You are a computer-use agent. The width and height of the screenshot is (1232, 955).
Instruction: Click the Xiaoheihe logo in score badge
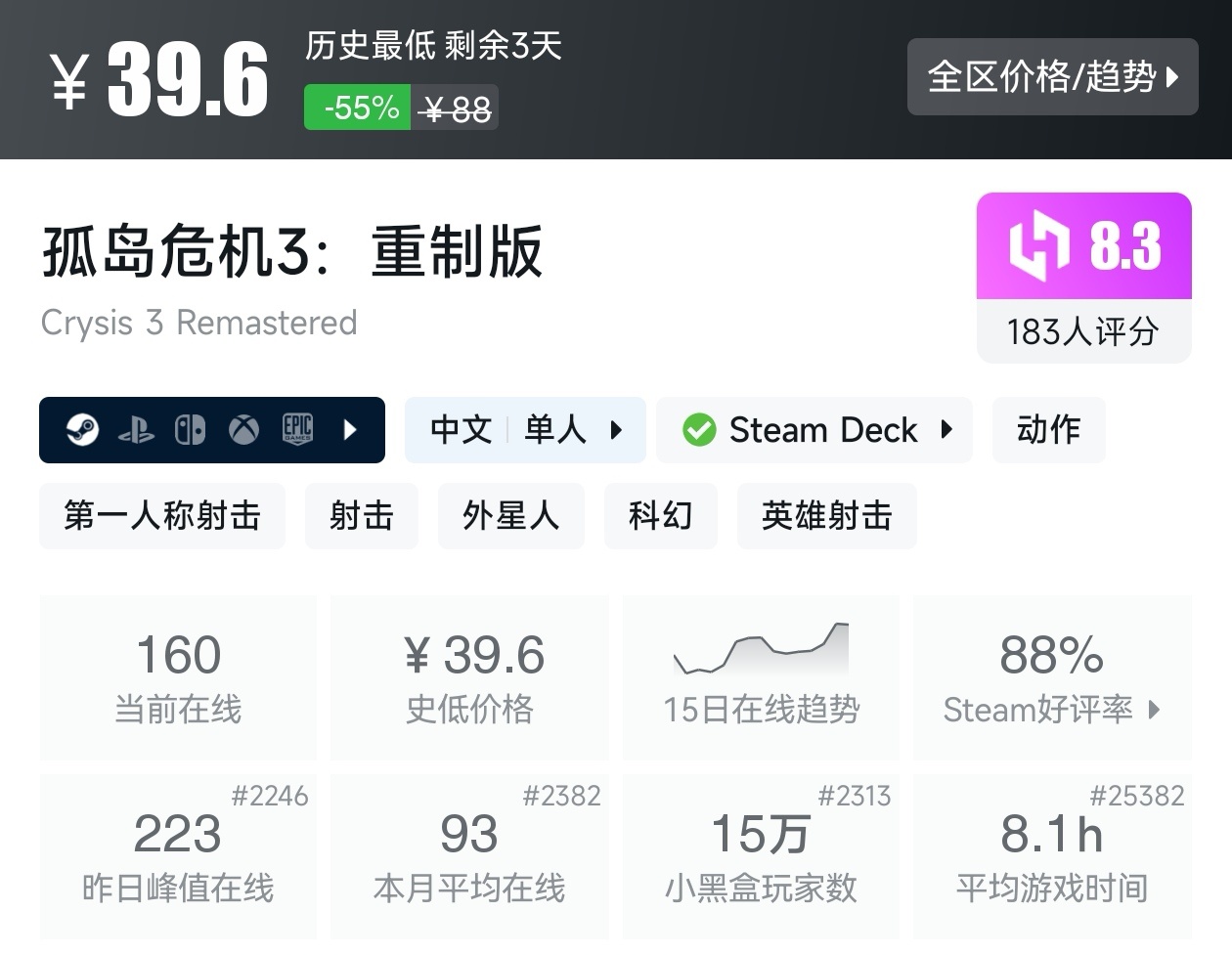1038,245
